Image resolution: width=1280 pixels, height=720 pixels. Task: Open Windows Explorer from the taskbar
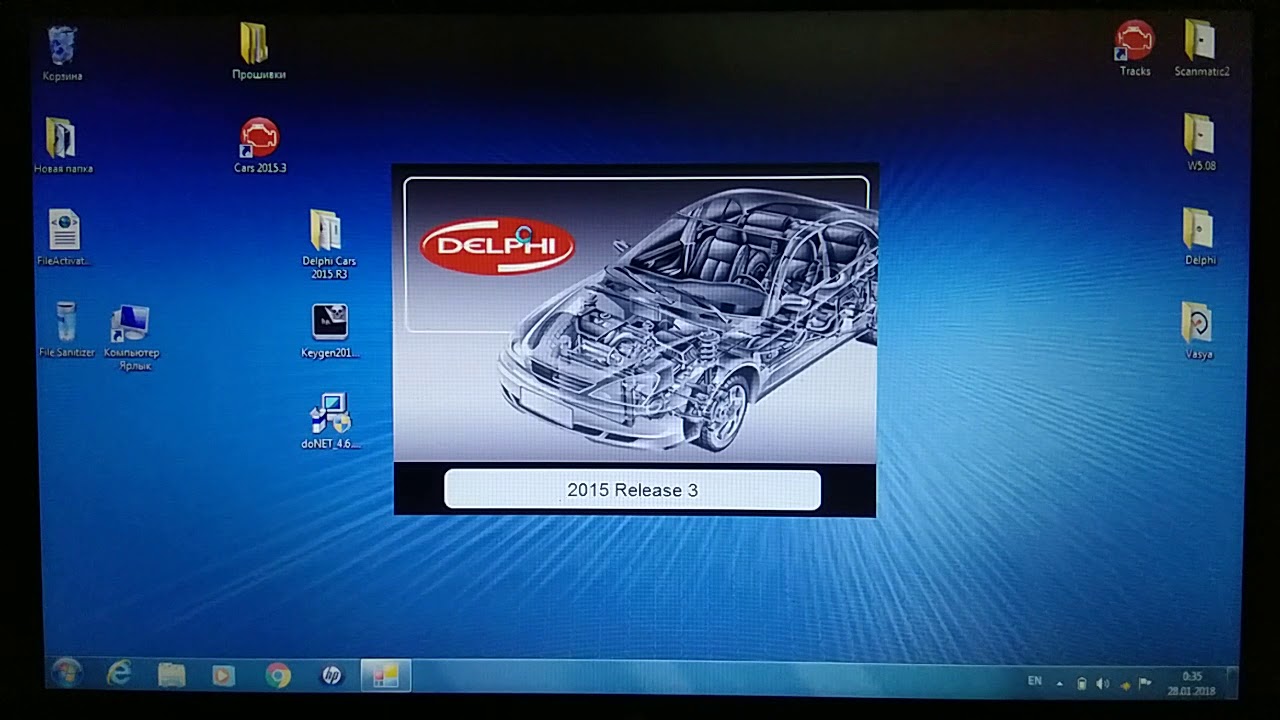tap(172, 676)
